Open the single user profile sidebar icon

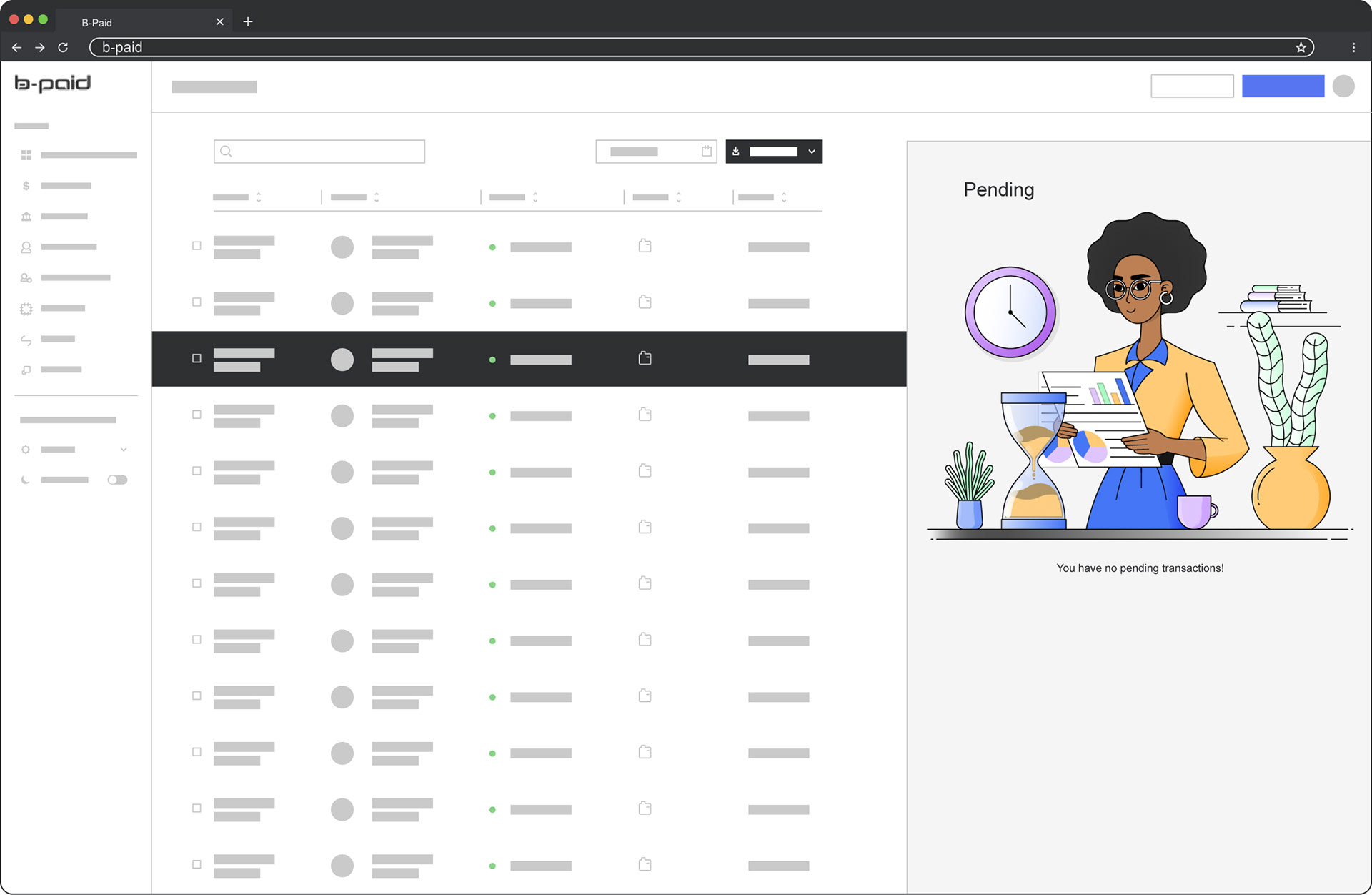tap(26, 247)
